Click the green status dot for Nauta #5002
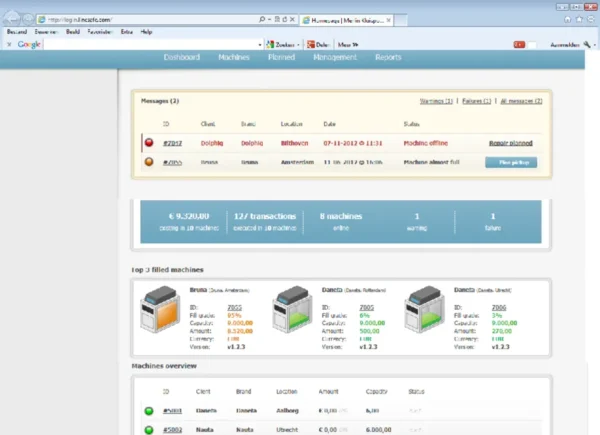 (149, 430)
